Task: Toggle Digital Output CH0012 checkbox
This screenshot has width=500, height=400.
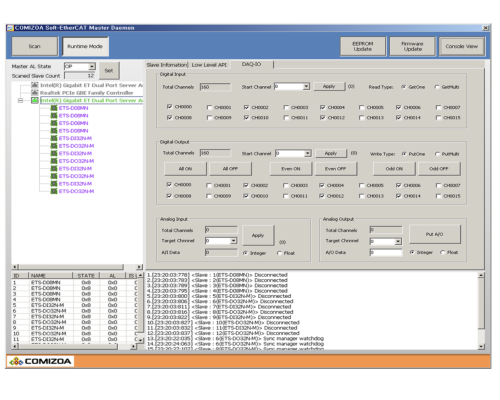Action: 322,196
